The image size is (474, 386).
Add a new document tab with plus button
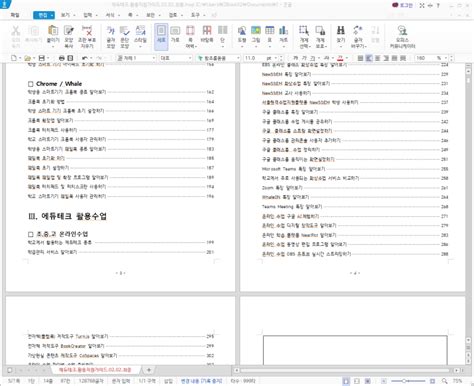tap(149, 370)
